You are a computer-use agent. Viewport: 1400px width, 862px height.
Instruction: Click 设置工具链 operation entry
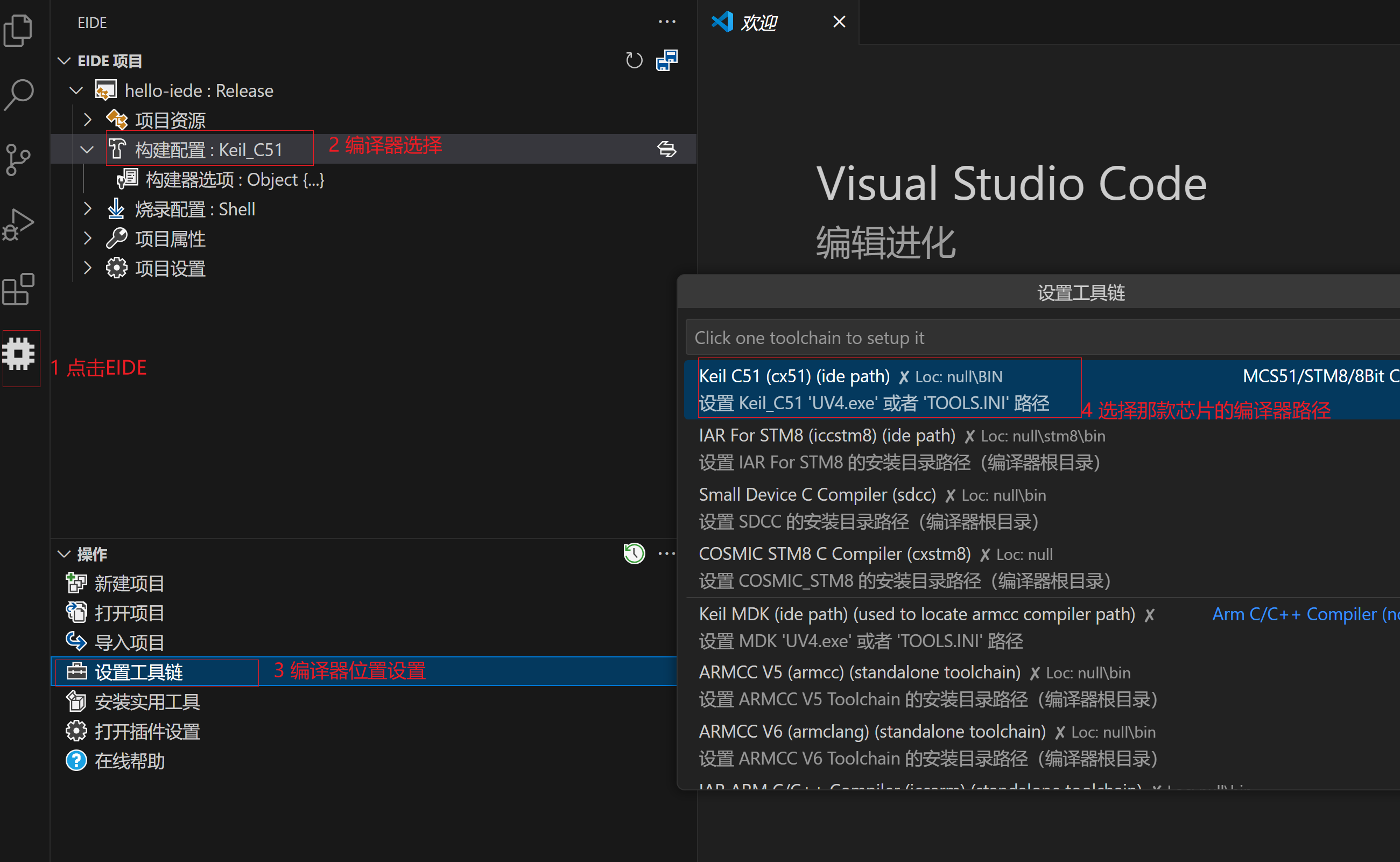138,672
